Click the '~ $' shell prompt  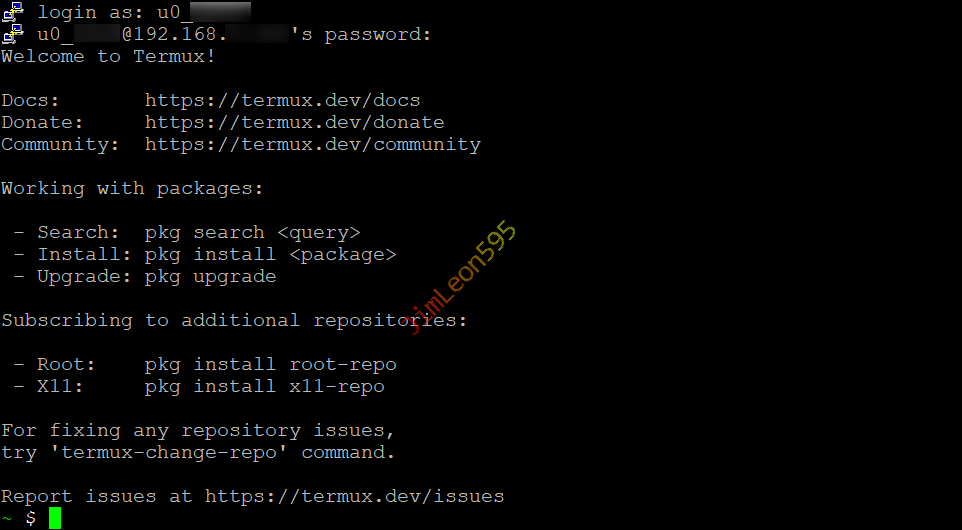(19, 518)
